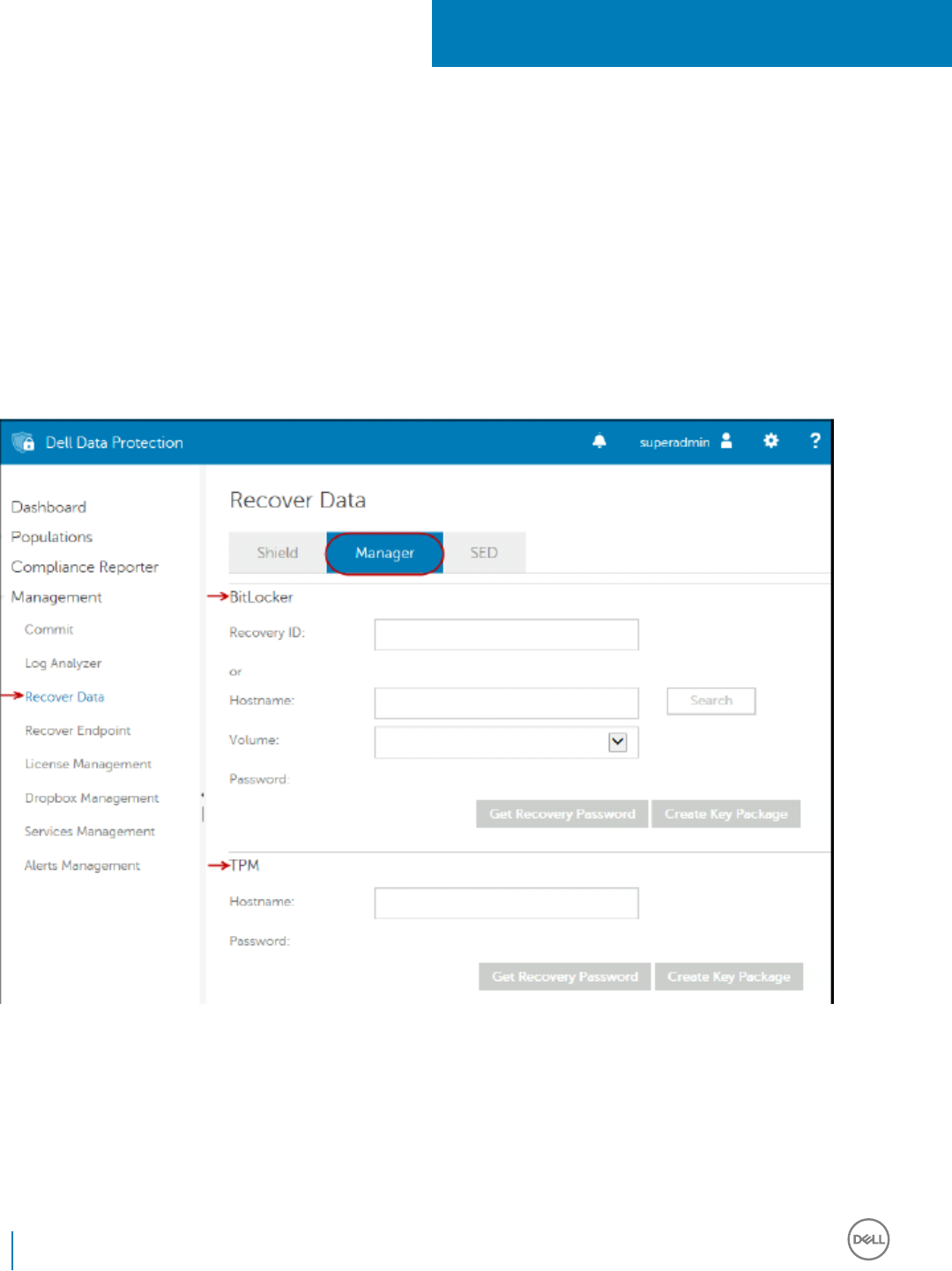952x1271 pixels.
Task: Click the notification bell icon
Action: point(599,442)
